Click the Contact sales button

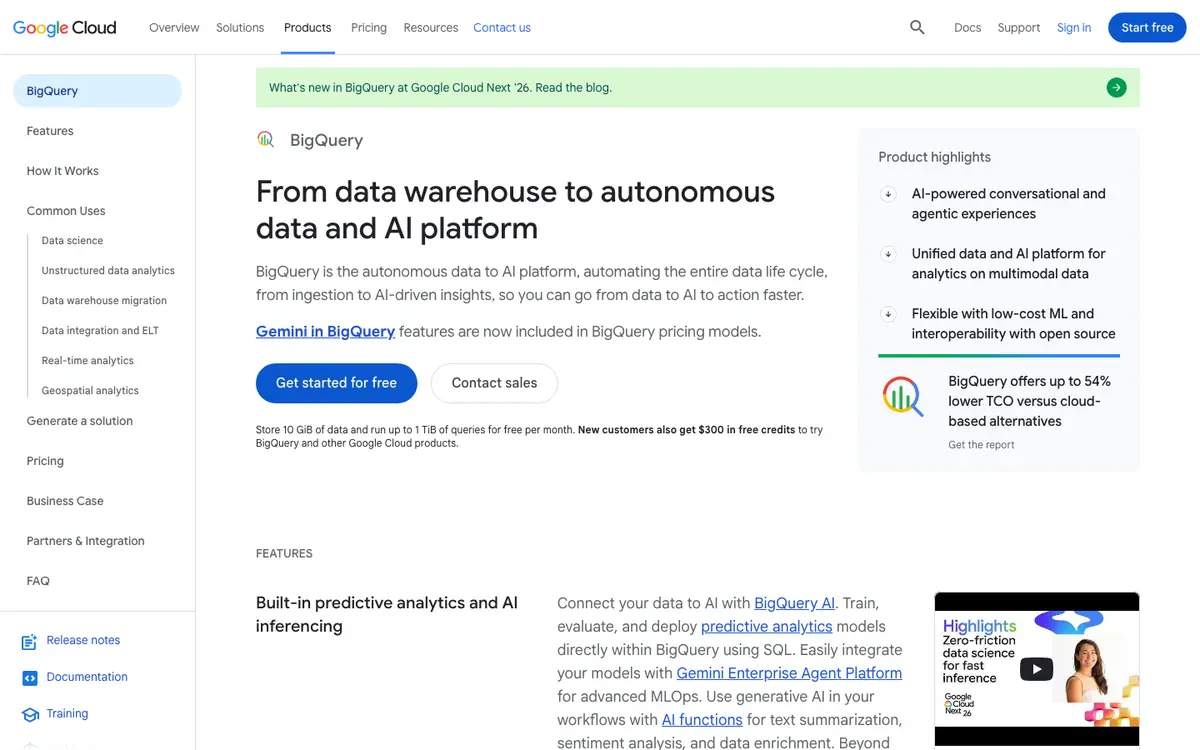coord(494,383)
